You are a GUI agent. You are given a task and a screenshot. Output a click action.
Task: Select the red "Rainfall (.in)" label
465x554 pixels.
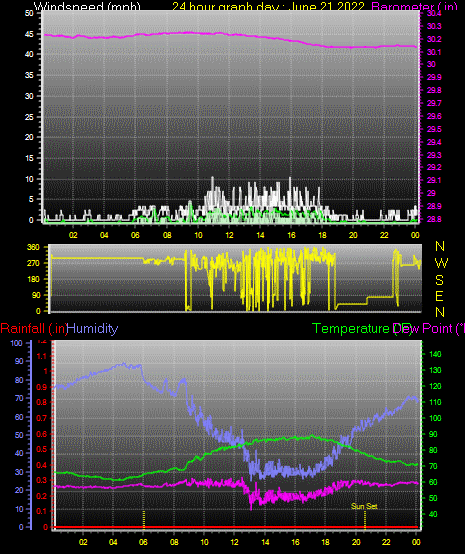coord(34,329)
